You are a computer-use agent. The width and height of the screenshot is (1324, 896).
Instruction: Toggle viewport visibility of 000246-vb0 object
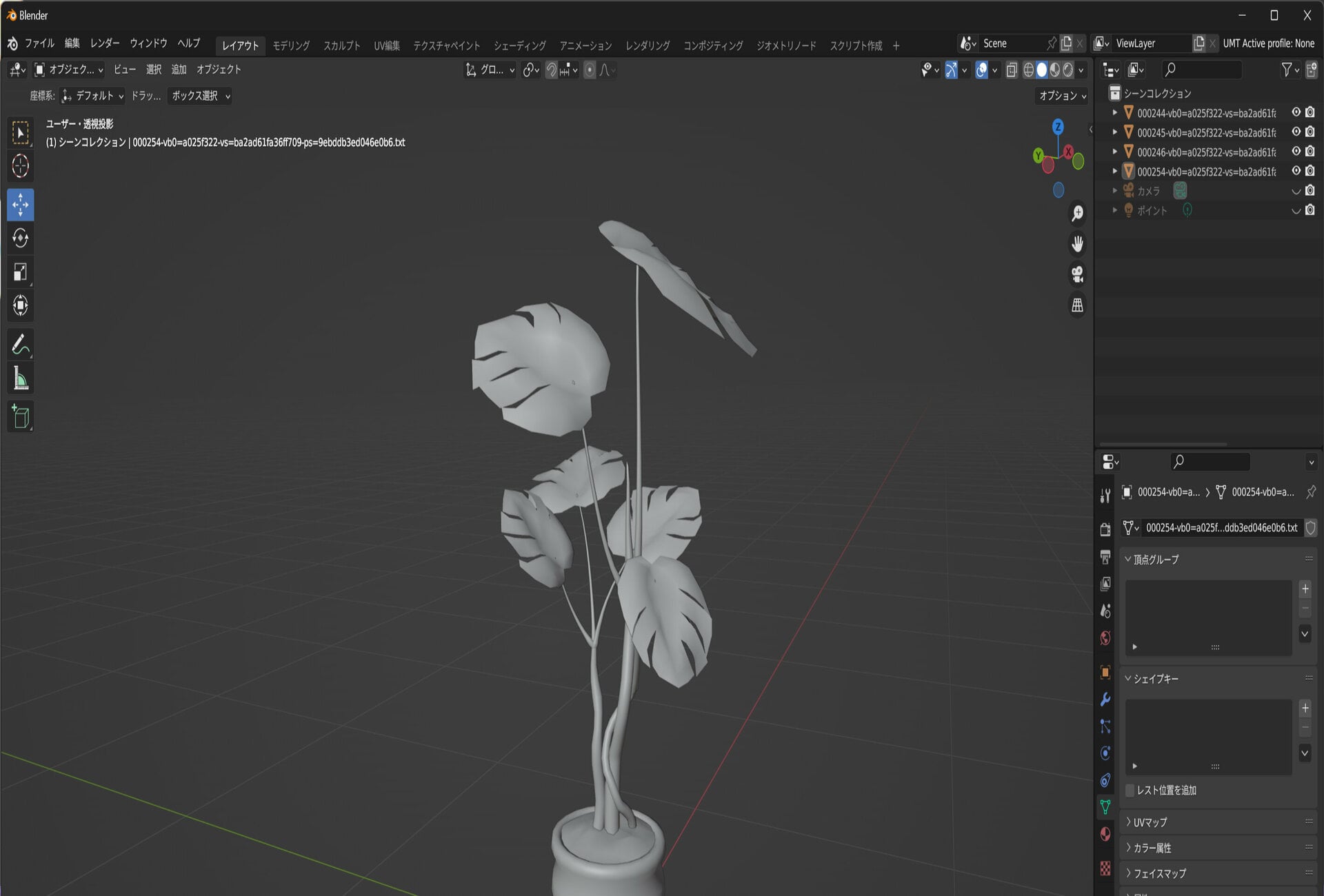[x=1296, y=152]
